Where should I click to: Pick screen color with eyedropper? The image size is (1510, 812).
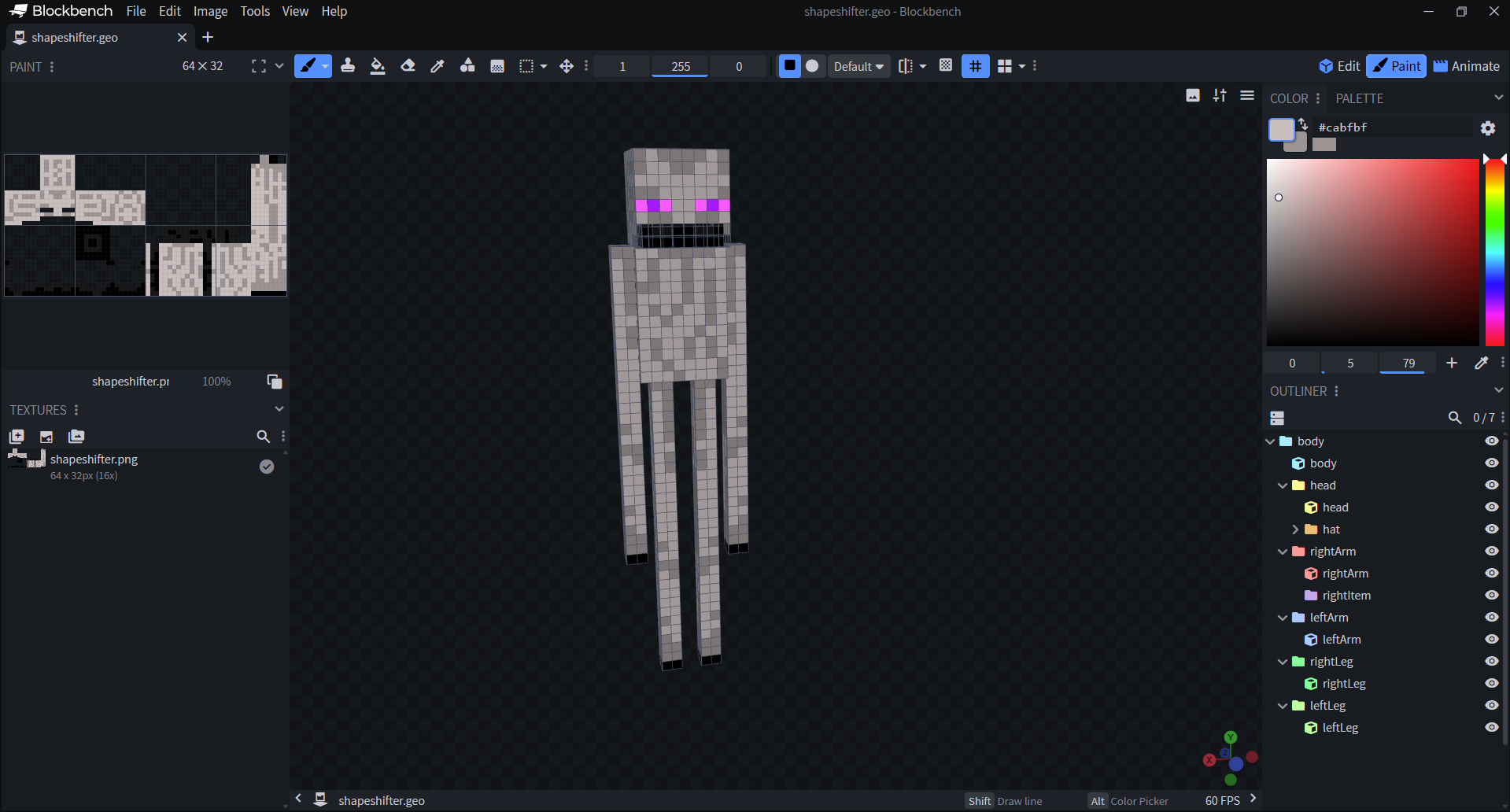(x=1481, y=363)
